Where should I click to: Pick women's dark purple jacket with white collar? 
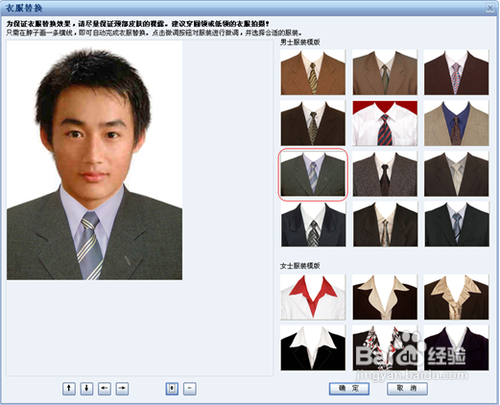point(456,348)
